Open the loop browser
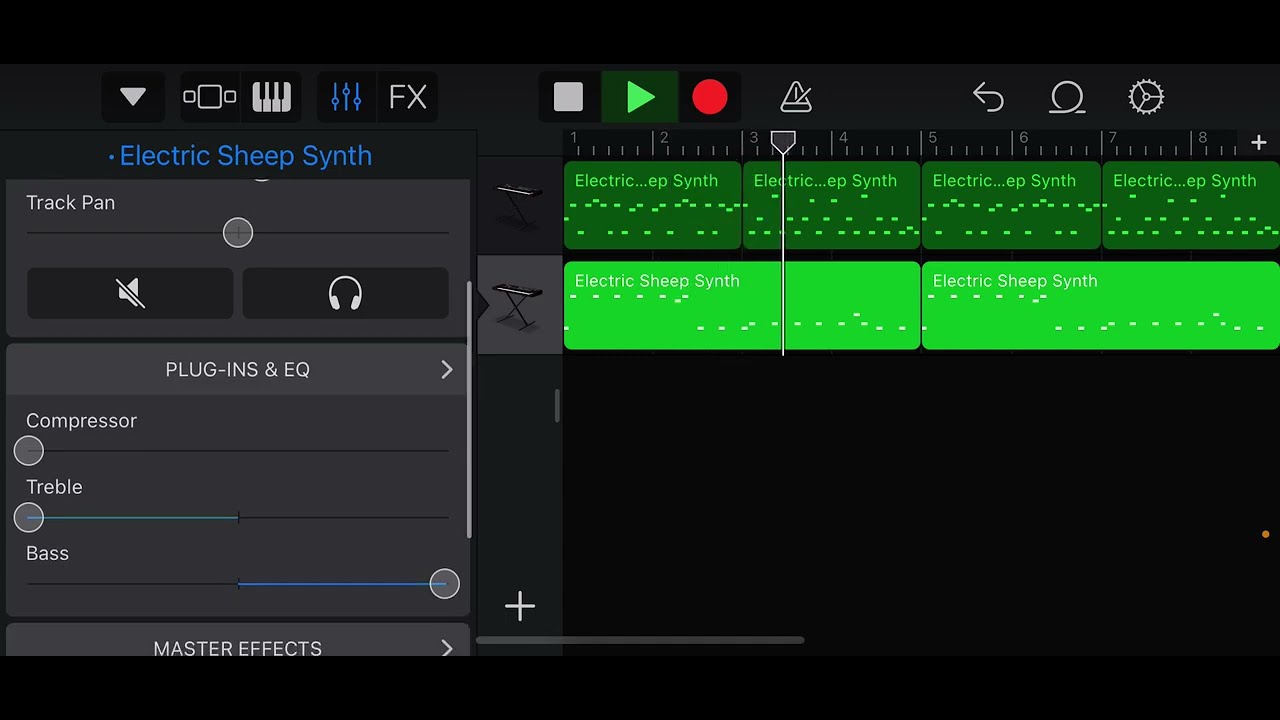 click(1067, 97)
